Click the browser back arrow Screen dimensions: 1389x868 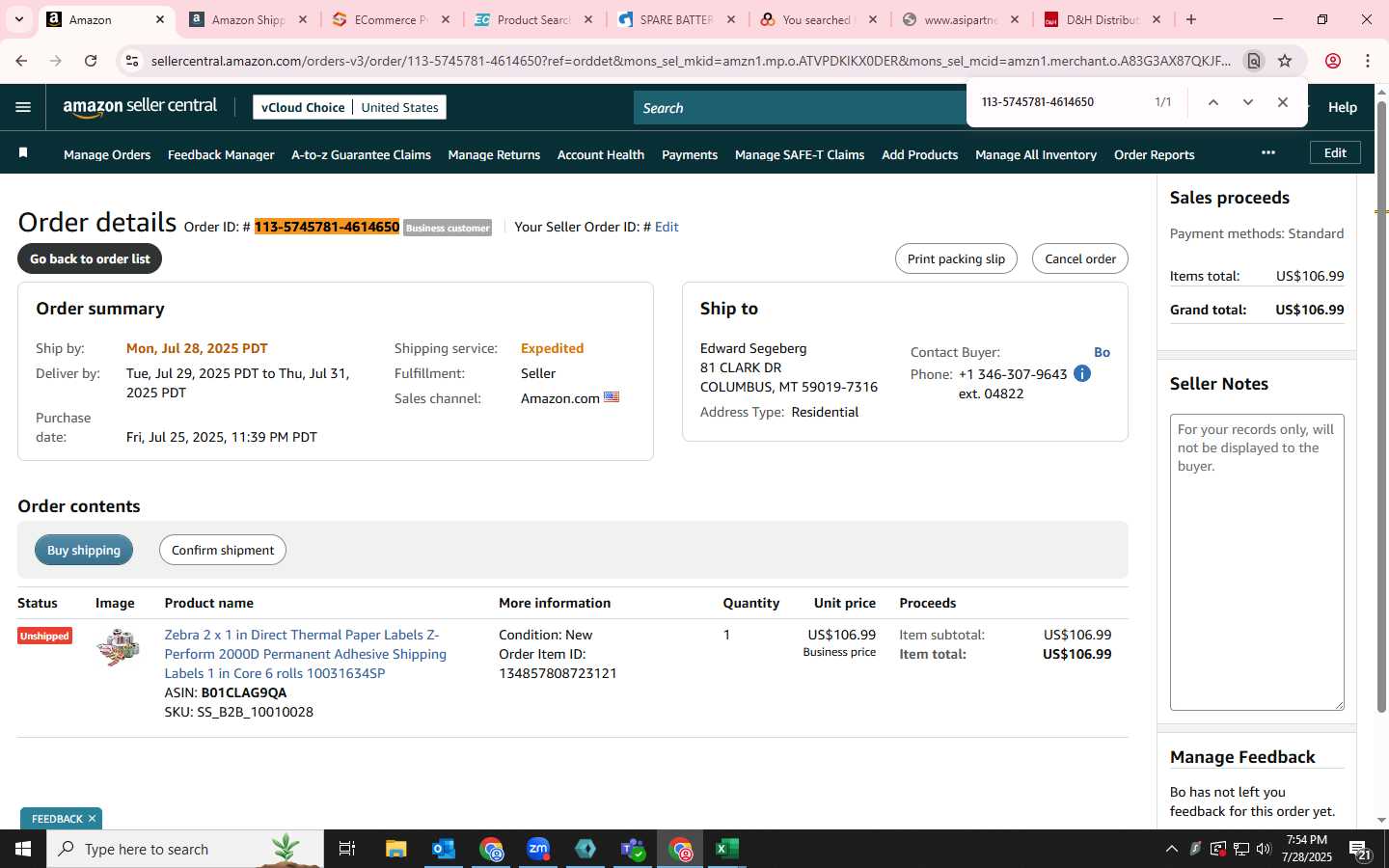point(21,61)
